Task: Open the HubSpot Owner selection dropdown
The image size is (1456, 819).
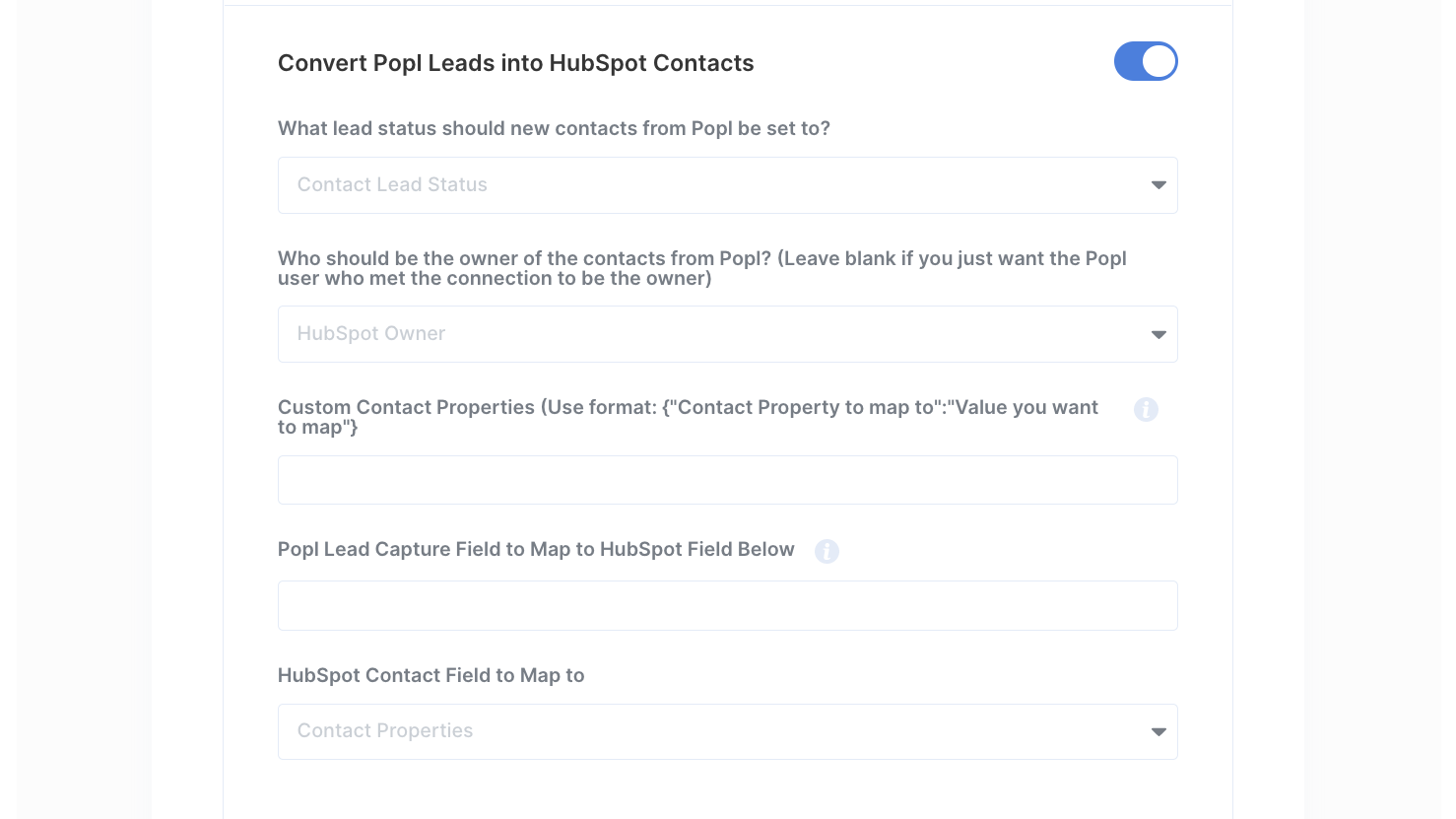Action: 727,334
